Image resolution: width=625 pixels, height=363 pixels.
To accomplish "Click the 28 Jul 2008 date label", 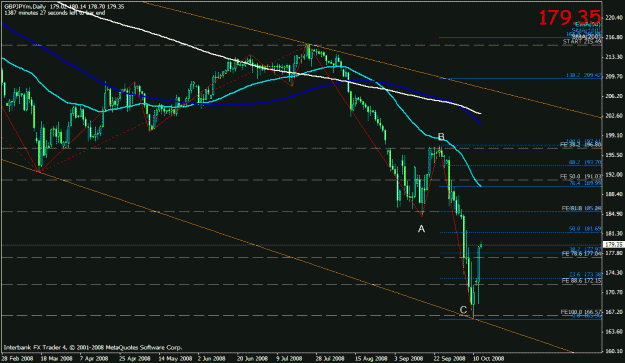I will 330,358.
